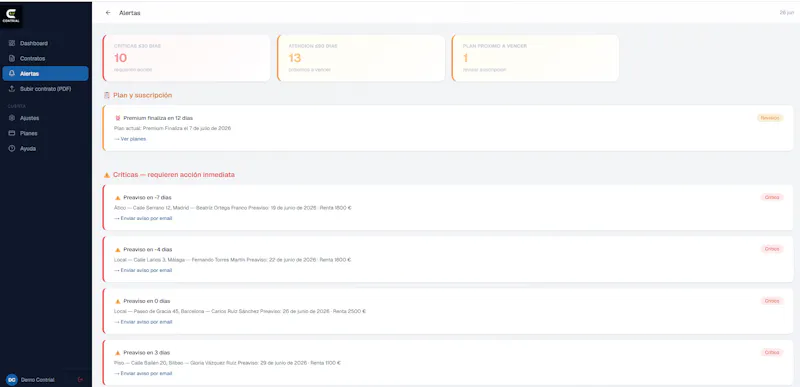Click the Beatriz Ortega Franco contract details
The height and width of the screenshot is (387, 800).
coord(233,208)
